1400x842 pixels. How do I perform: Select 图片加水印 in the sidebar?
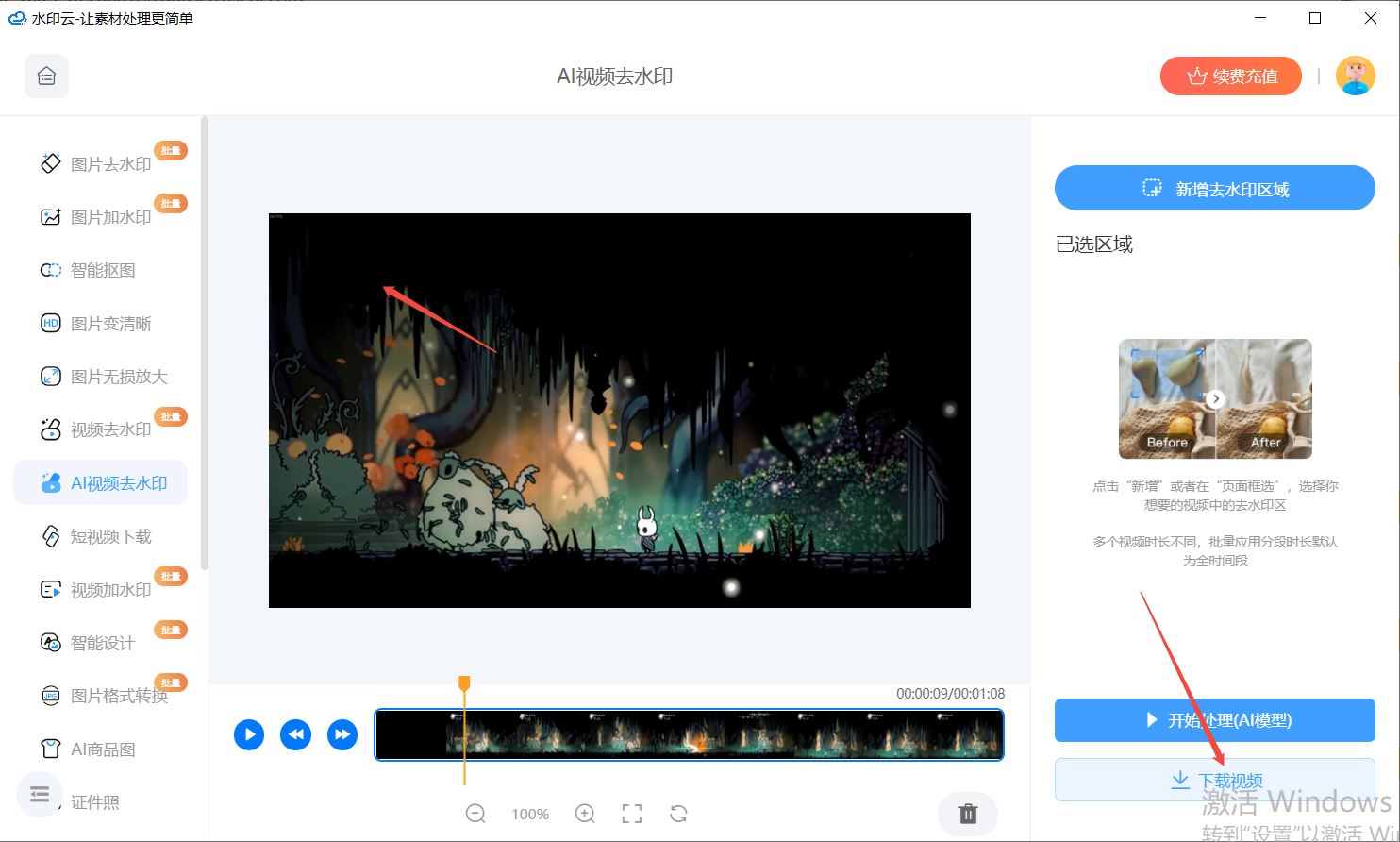[100, 217]
